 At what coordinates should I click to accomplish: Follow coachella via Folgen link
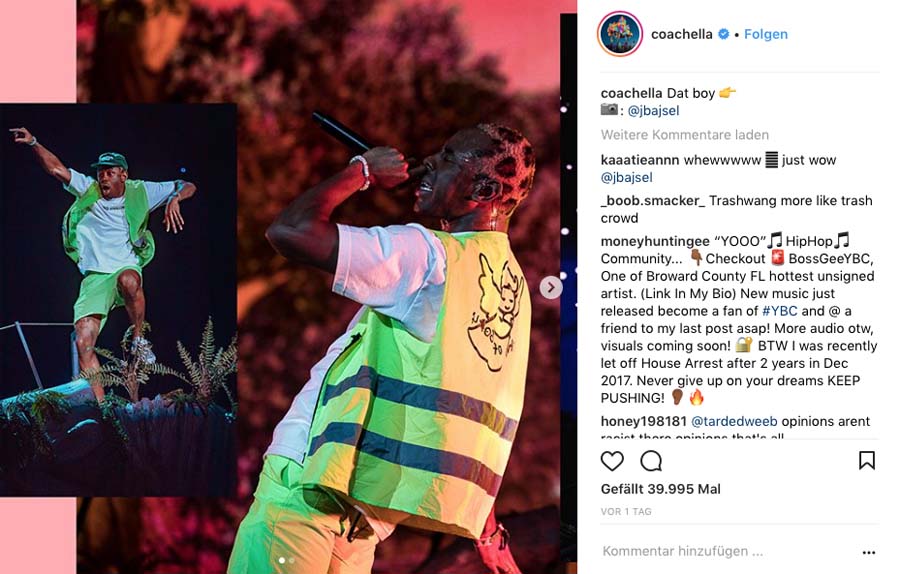766,34
